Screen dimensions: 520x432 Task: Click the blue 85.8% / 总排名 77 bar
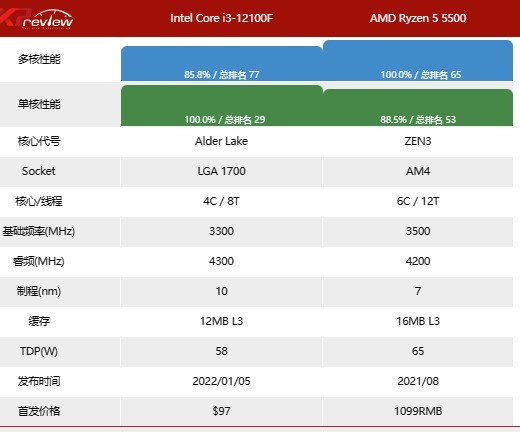222,64
